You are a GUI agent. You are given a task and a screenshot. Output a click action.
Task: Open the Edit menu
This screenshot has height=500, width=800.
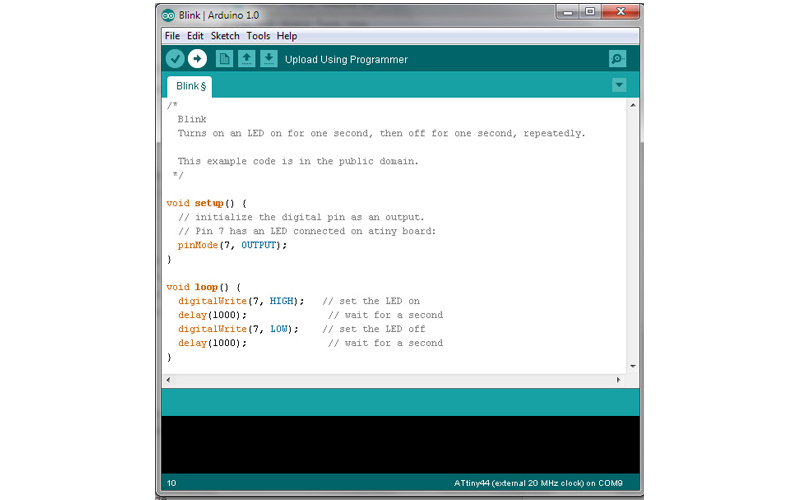(195, 36)
